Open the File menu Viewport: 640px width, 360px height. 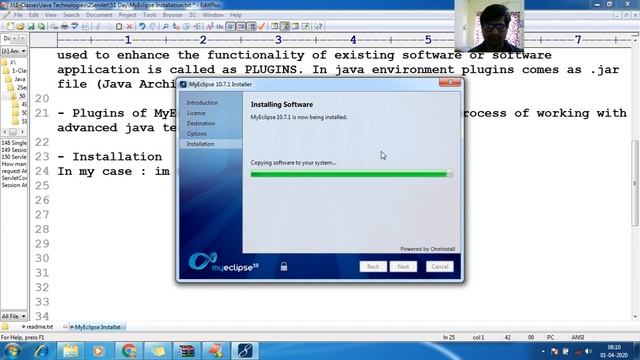(18, 15)
